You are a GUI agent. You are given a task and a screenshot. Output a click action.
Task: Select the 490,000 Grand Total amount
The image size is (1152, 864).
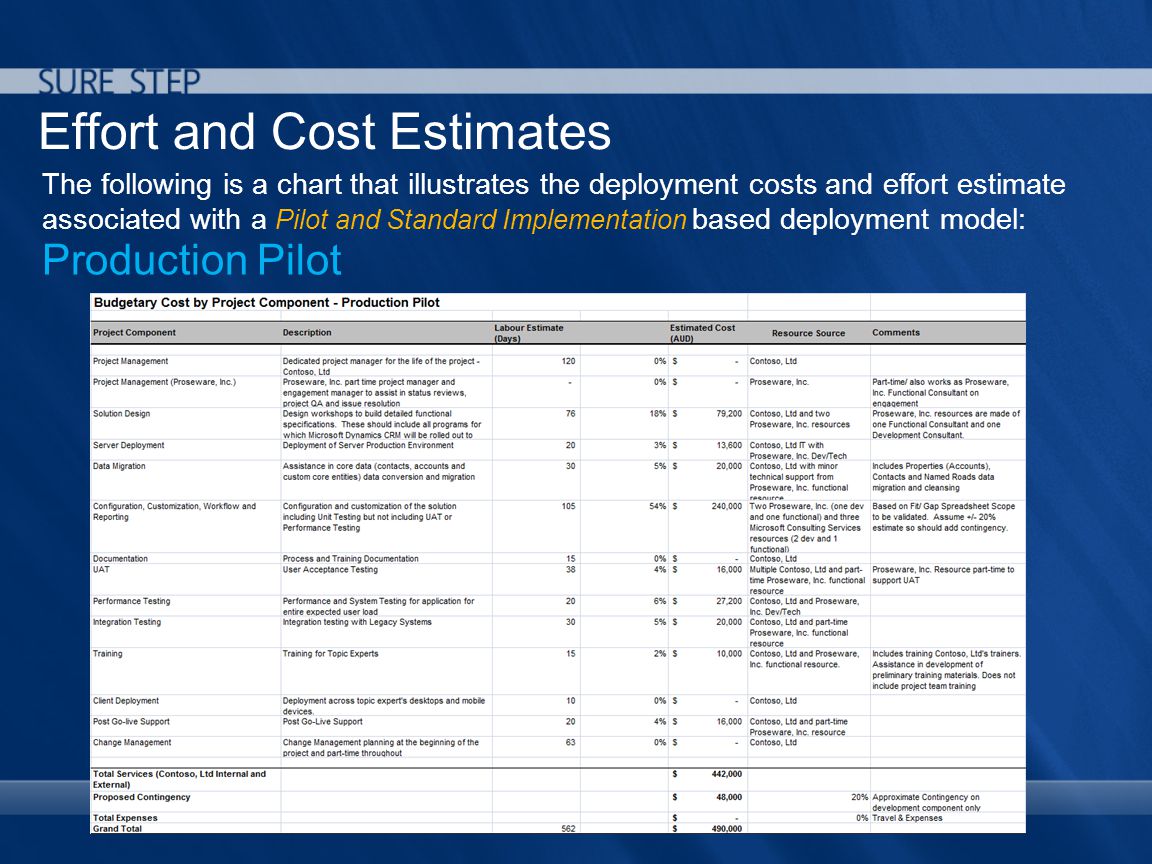coord(727,829)
